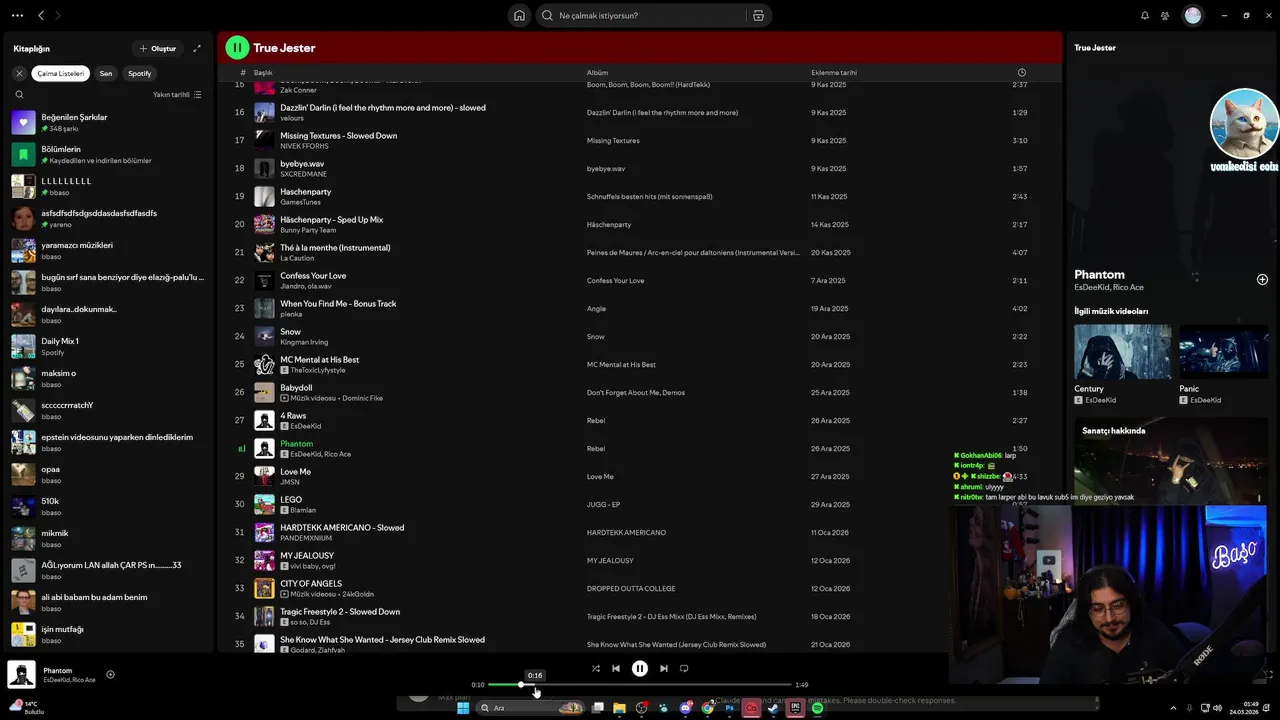Screen dimensions: 1280x720
Task: Open the Windows Start menu
Action: coord(463,708)
